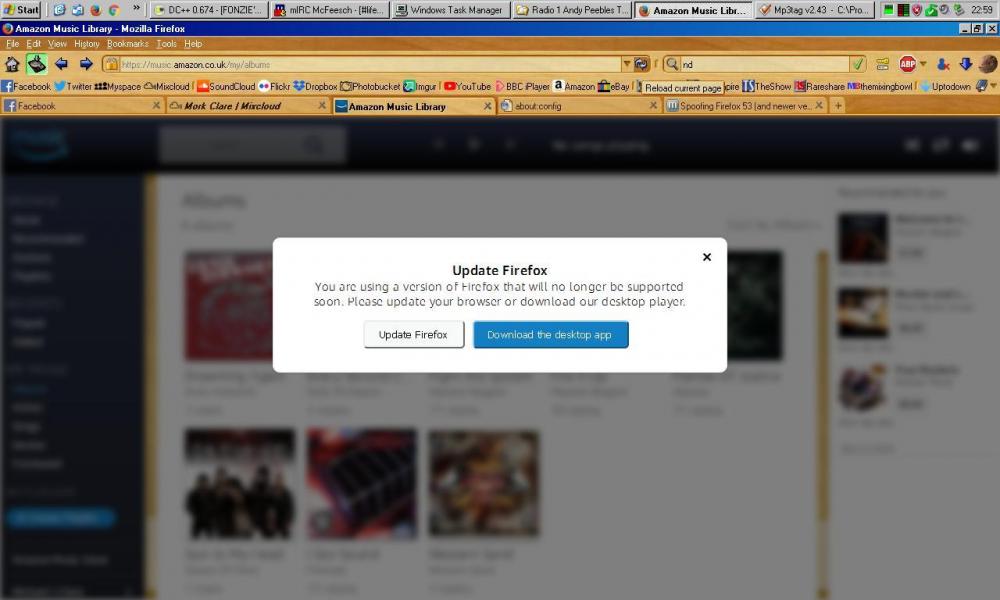This screenshot has height=600, width=1000.
Task: Go back using the blue left arrow
Action: click(61, 64)
